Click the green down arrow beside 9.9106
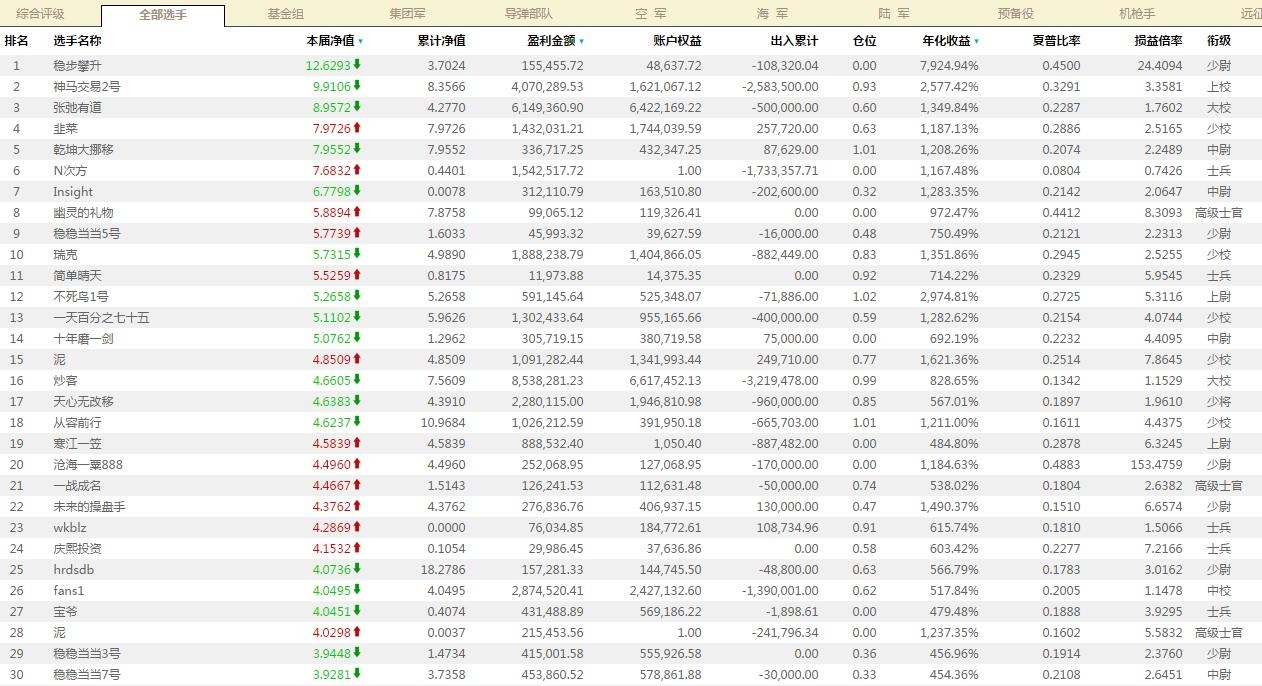This screenshot has width=1262, height=686. 357,86
